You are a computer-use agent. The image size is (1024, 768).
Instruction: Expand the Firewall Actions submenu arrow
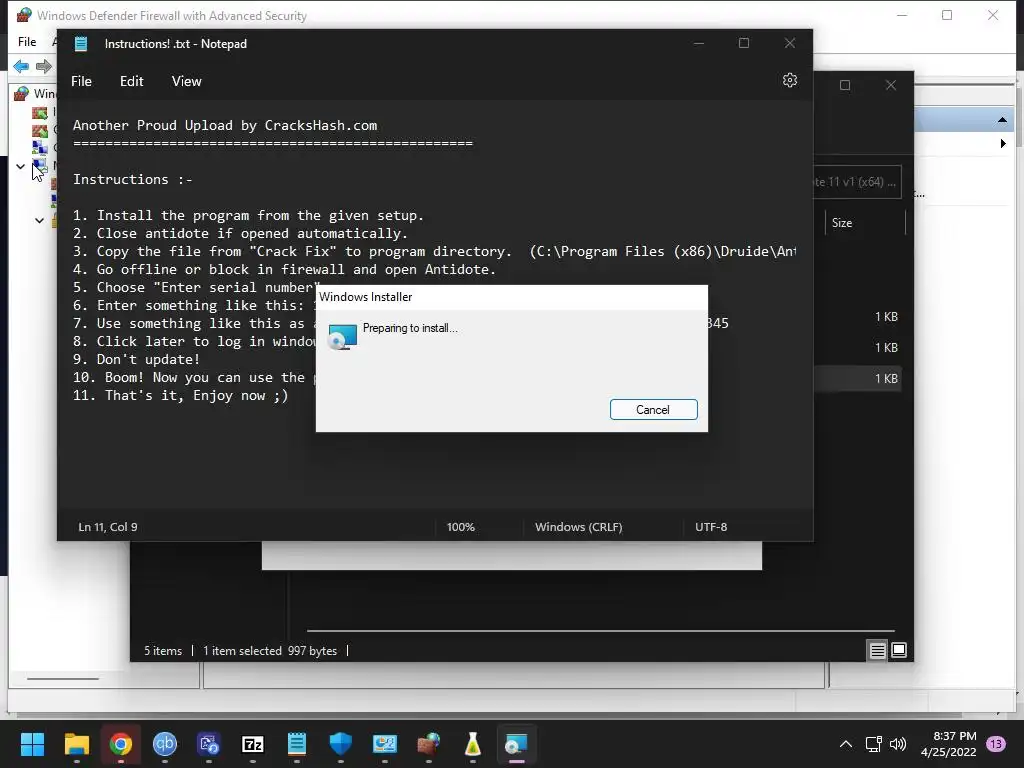coord(1003,144)
